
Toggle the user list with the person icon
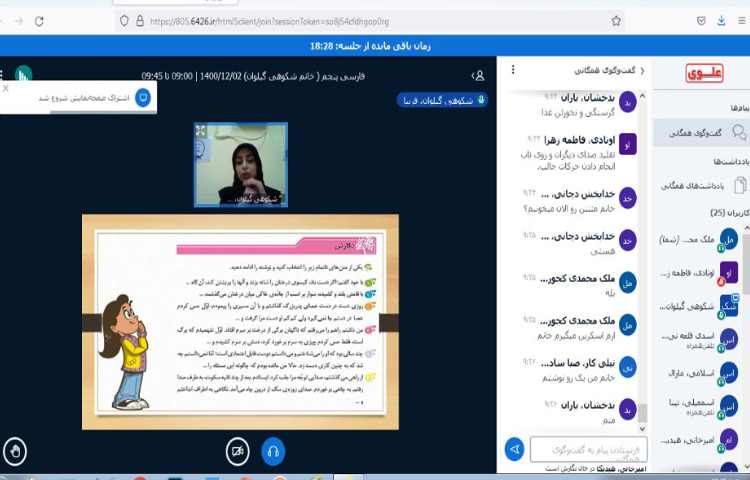click(x=478, y=76)
